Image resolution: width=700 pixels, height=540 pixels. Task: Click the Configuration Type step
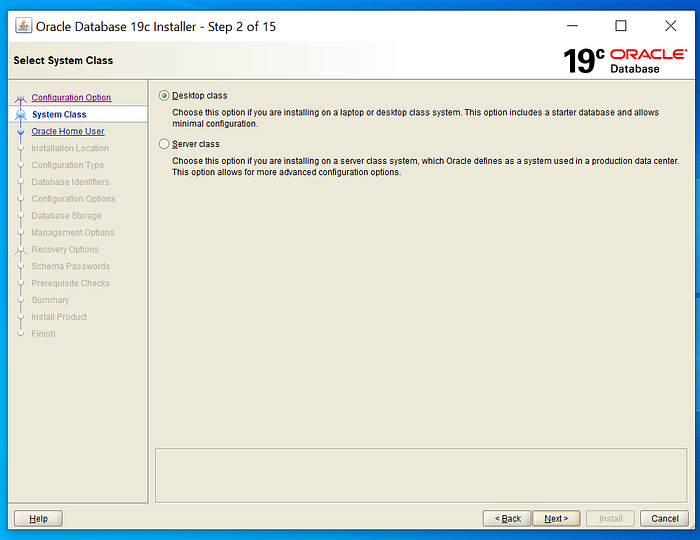coord(67,165)
